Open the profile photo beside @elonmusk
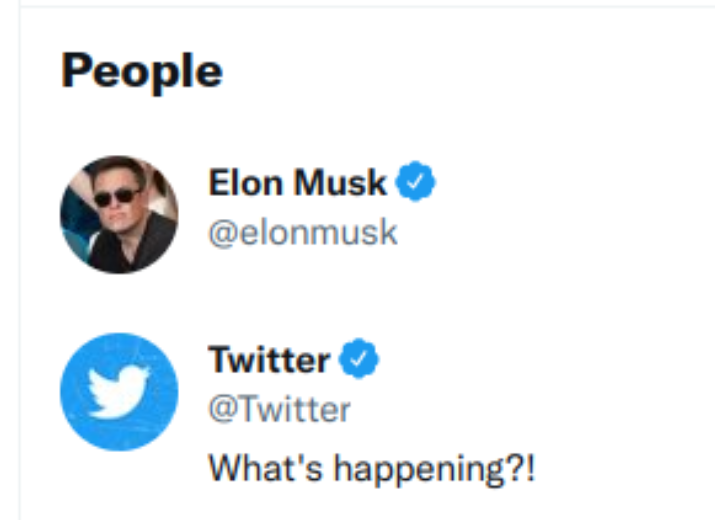 pos(118,215)
